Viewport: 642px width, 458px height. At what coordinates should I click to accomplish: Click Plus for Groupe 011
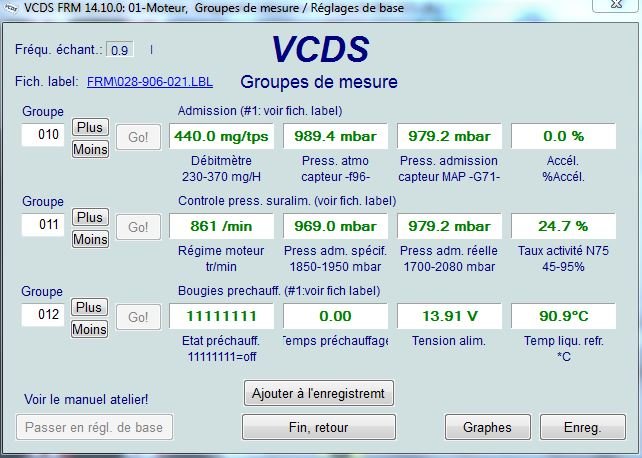tap(90, 217)
